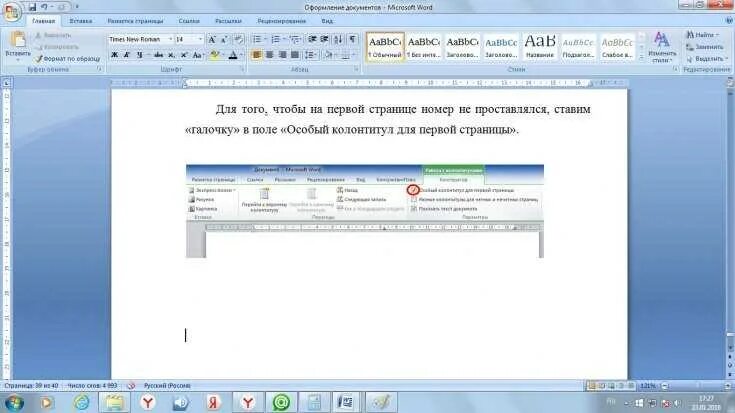Apply yellow text highlight color

tap(214, 55)
